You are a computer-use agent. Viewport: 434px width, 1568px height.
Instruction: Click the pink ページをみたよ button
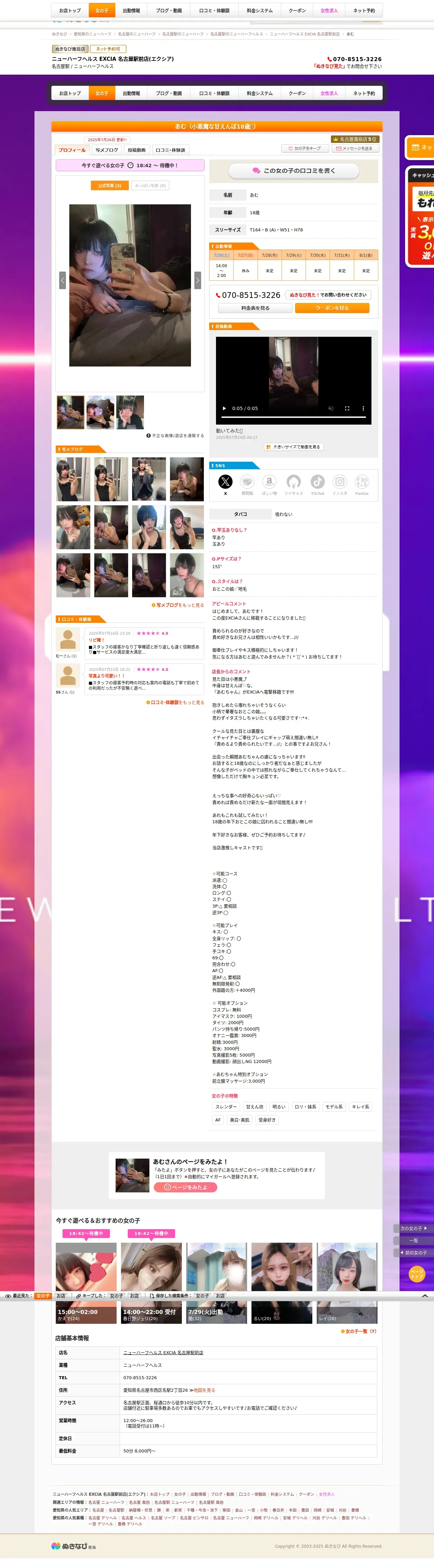pyautogui.click(x=185, y=1188)
